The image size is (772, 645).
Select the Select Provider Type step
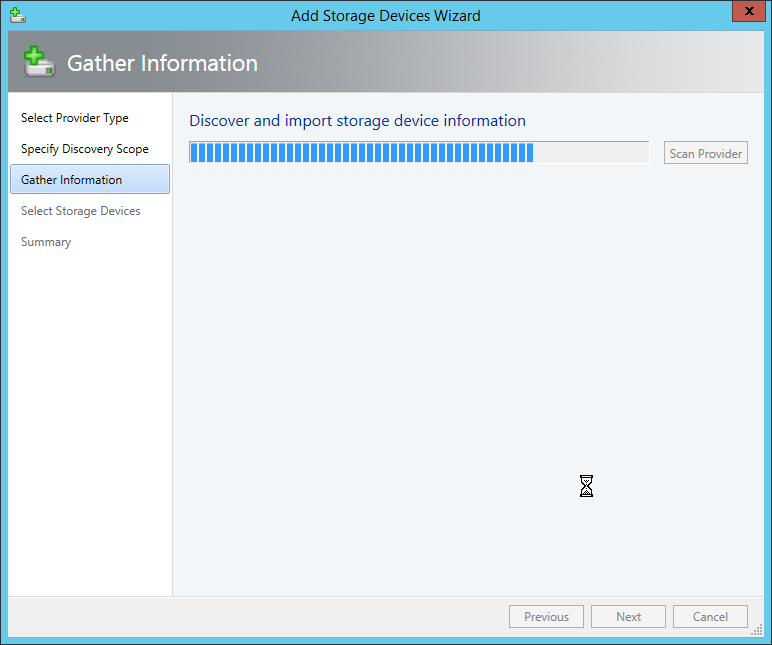pos(75,118)
